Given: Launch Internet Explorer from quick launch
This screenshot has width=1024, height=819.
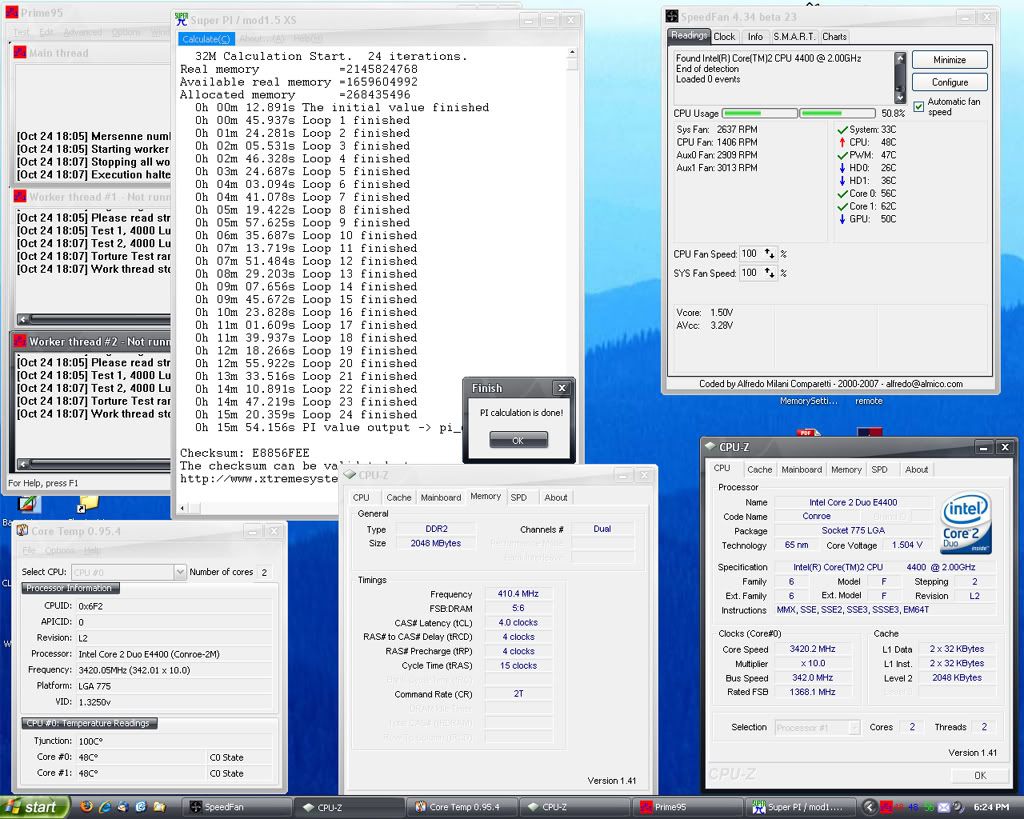Looking at the screenshot, I should (x=104, y=807).
